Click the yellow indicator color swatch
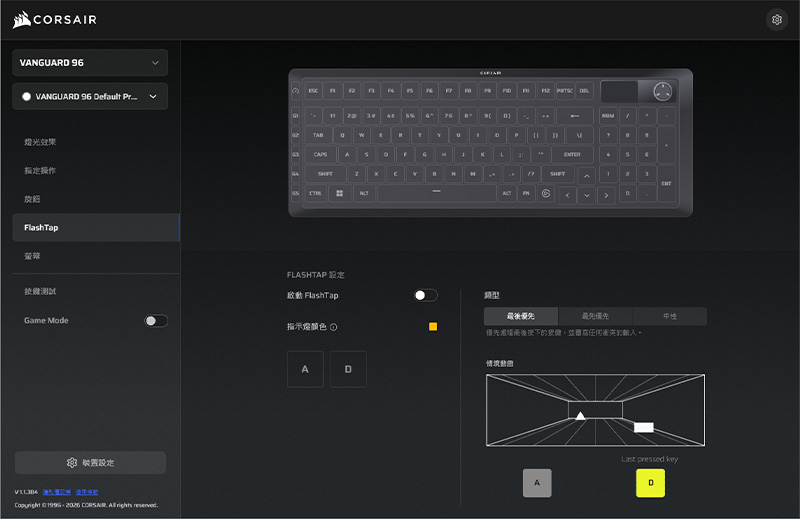 [433, 327]
